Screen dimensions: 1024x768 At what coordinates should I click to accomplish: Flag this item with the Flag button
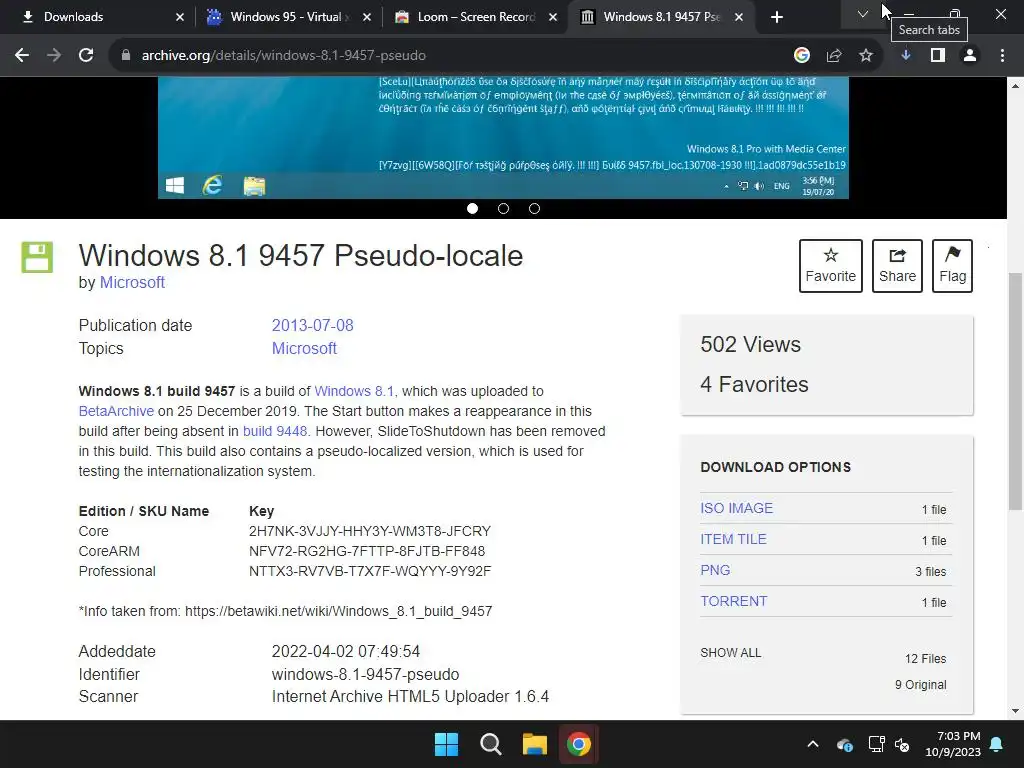[952, 266]
